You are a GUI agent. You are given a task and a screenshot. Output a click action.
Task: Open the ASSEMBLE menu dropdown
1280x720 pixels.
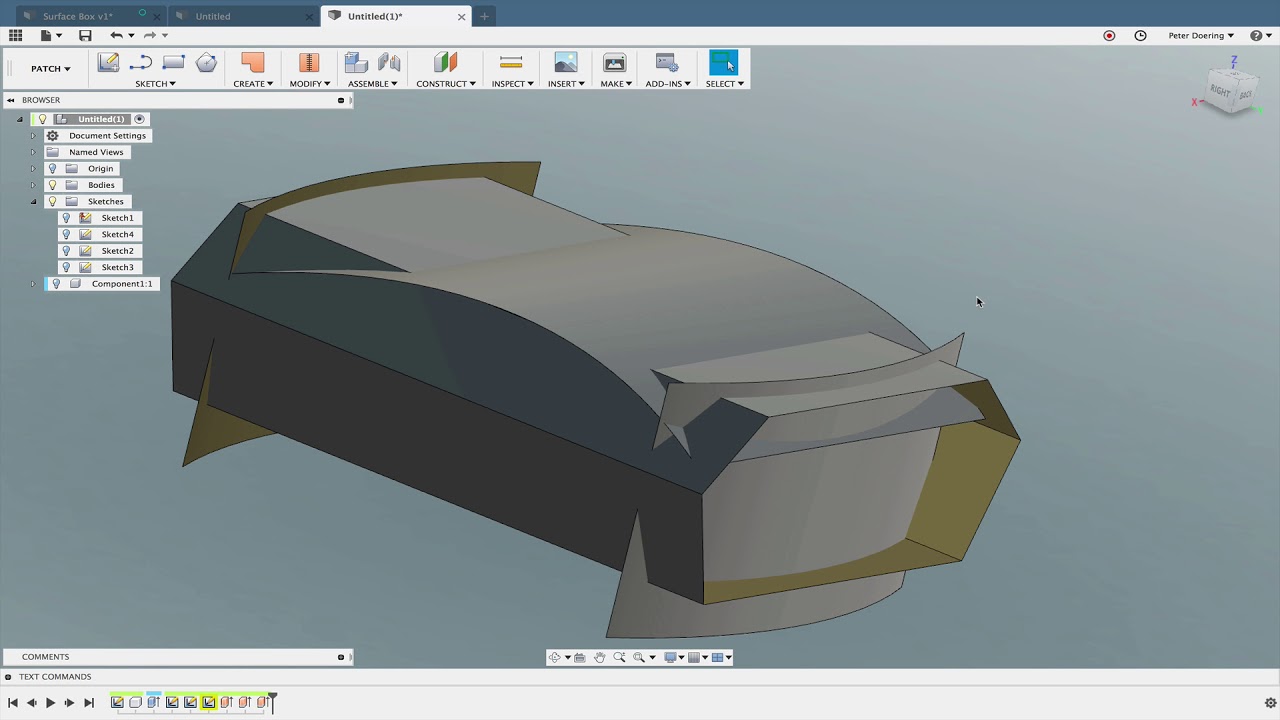(372, 84)
